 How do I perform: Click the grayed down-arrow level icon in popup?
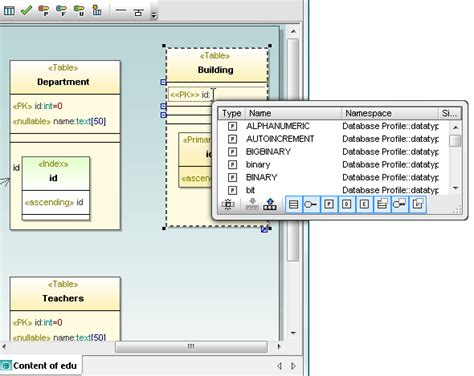click(252, 204)
